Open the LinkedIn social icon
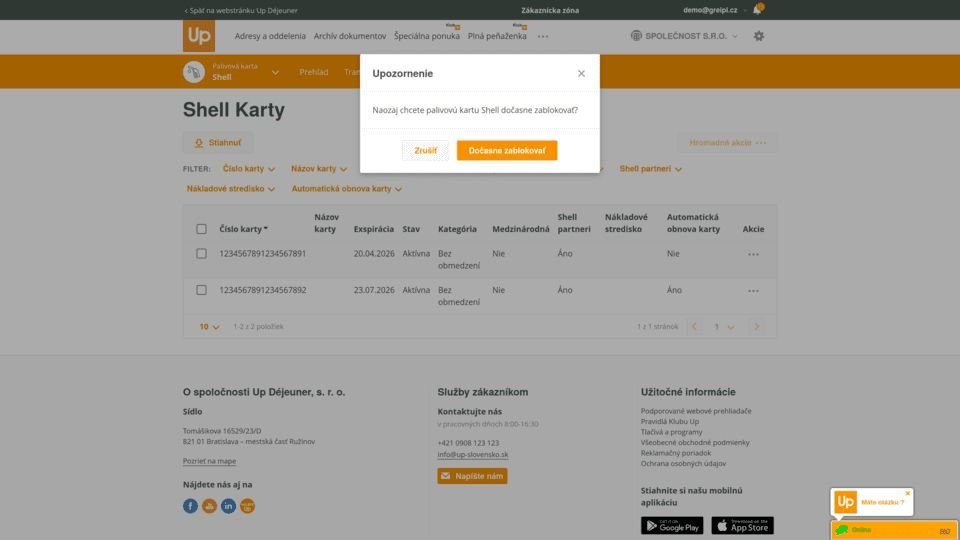 pos(228,506)
